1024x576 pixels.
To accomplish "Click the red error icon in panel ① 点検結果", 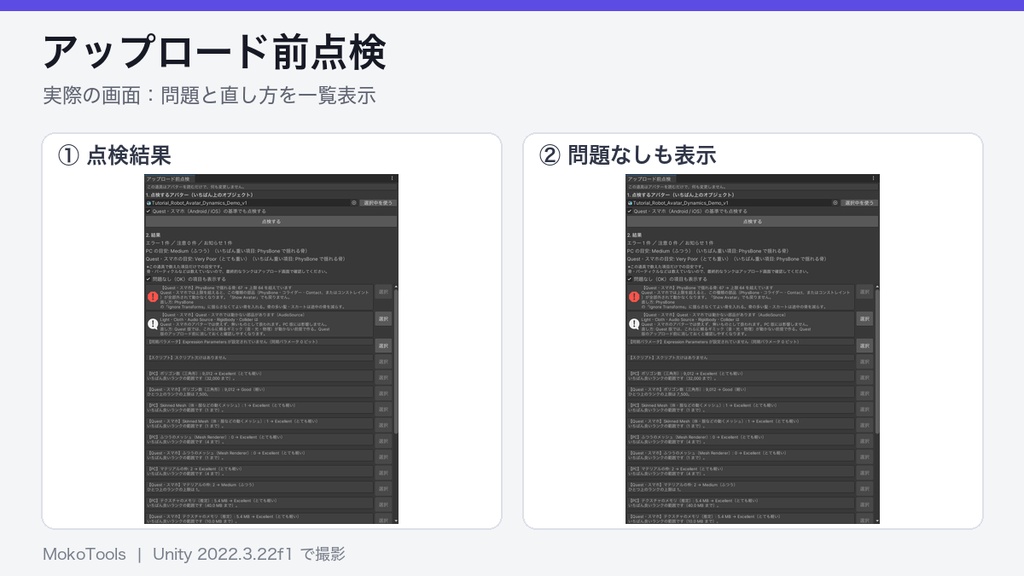I will (153, 296).
